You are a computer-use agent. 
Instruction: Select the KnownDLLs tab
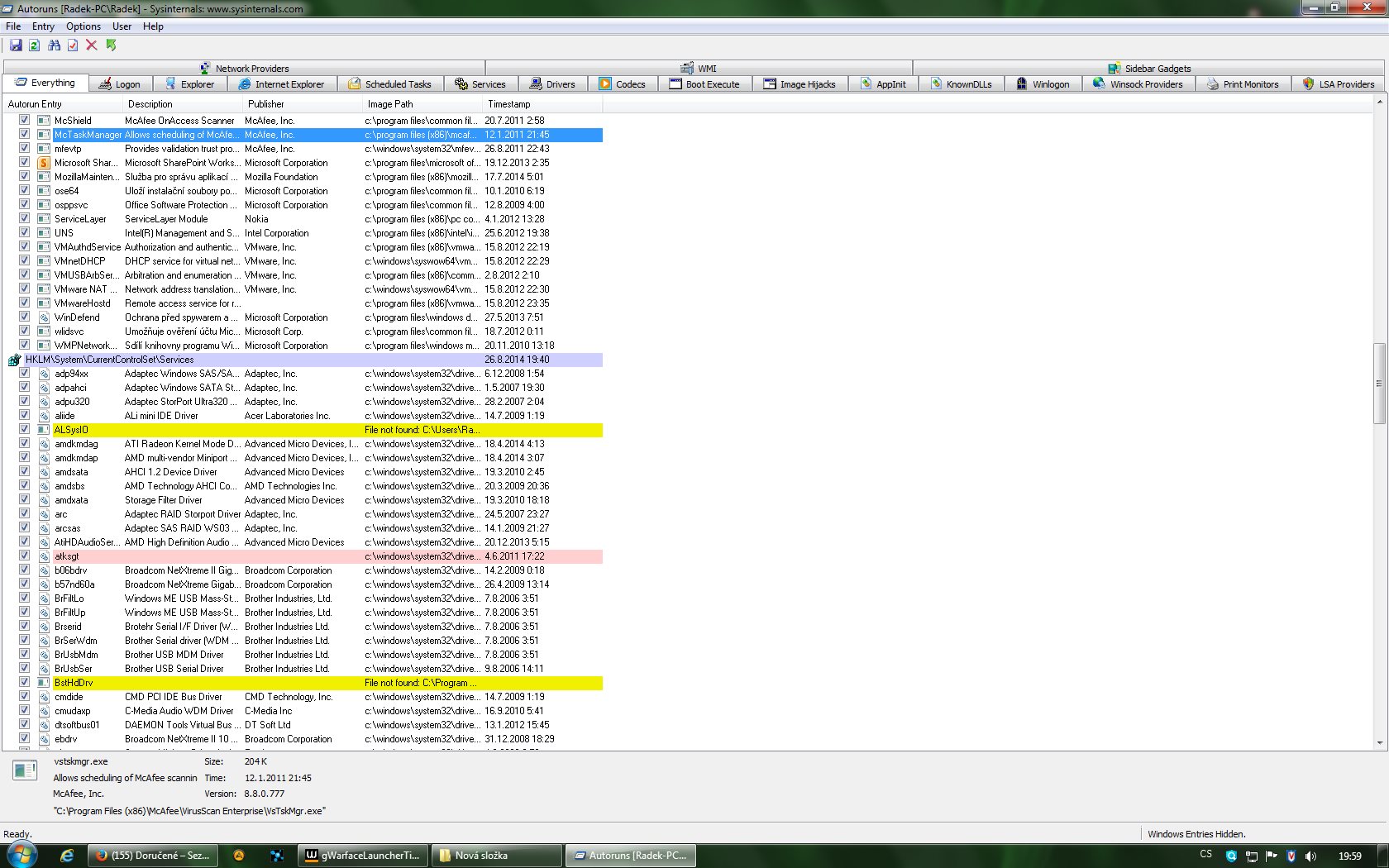tap(961, 84)
